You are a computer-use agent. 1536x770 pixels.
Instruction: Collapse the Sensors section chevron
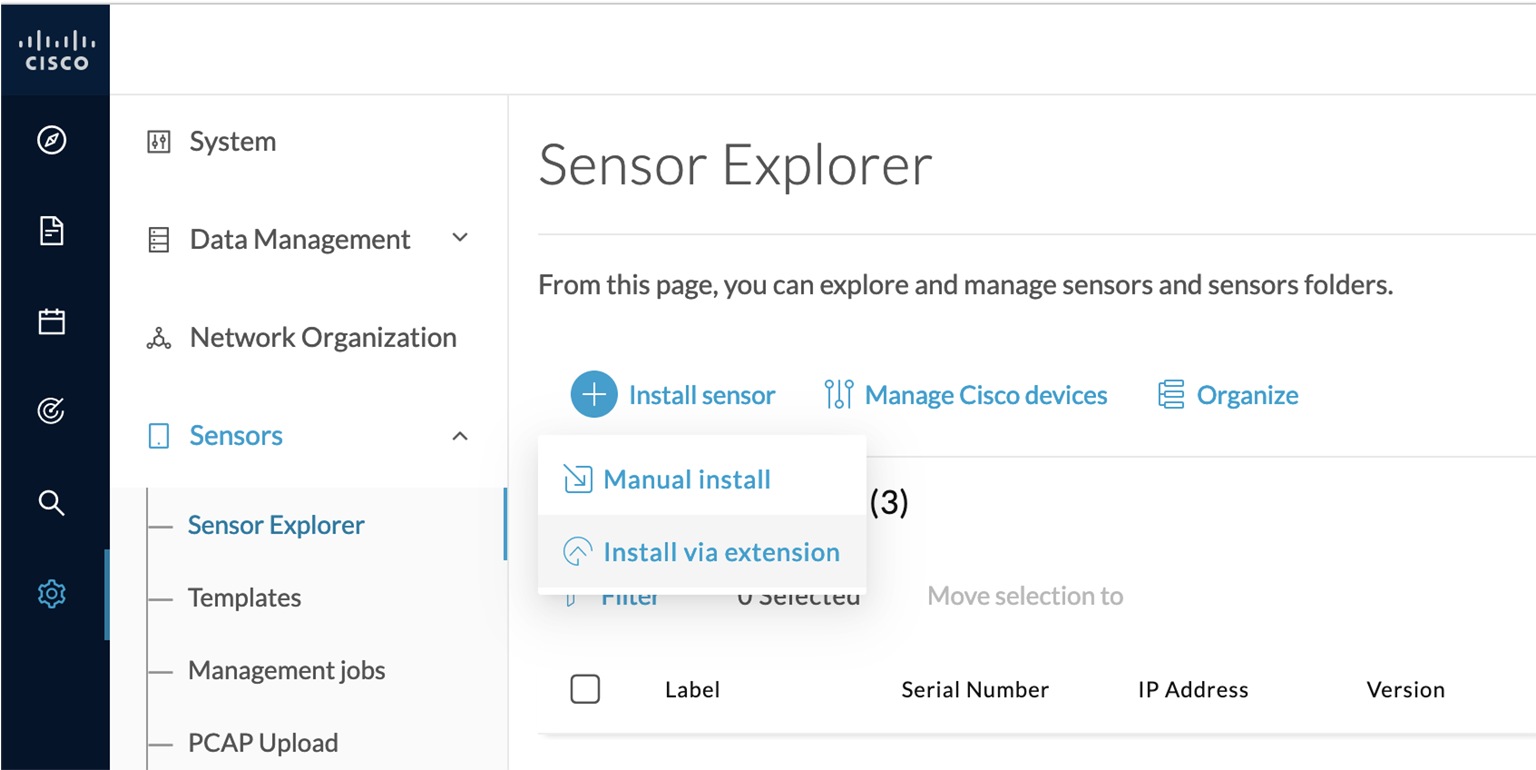[x=459, y=435]
